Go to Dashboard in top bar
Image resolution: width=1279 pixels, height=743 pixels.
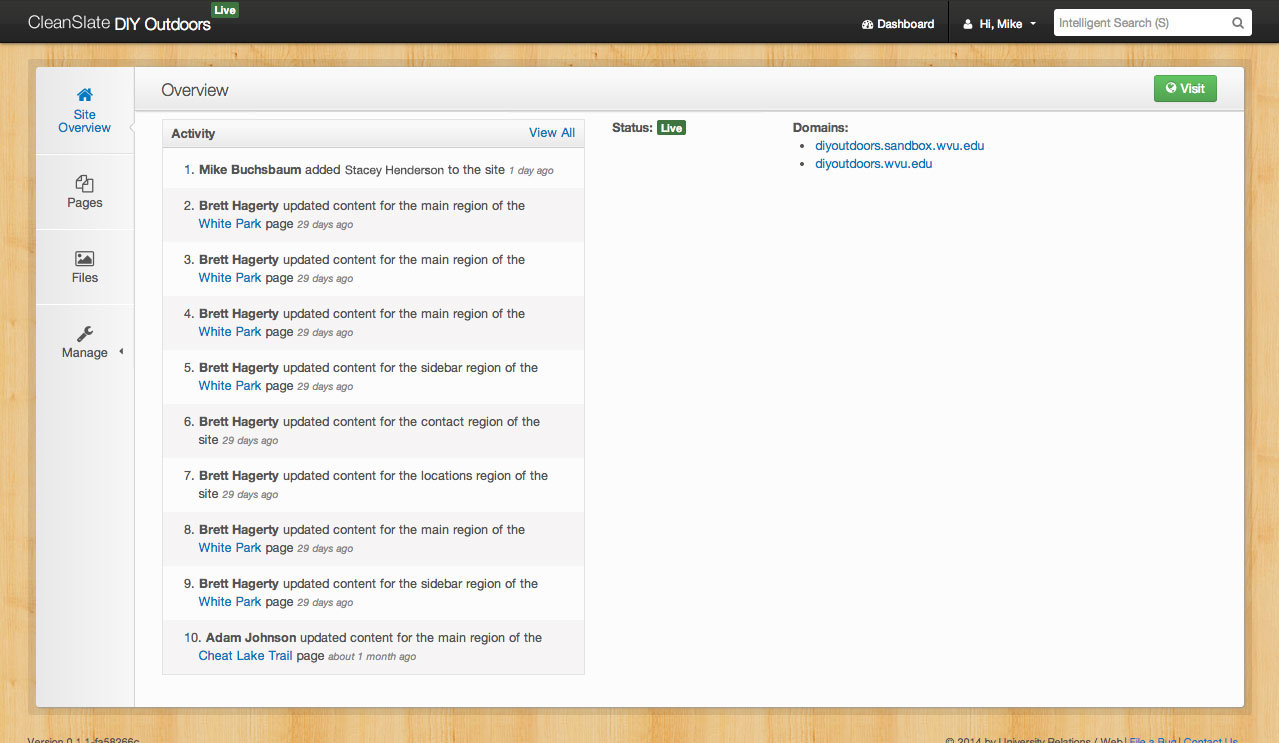898,24
